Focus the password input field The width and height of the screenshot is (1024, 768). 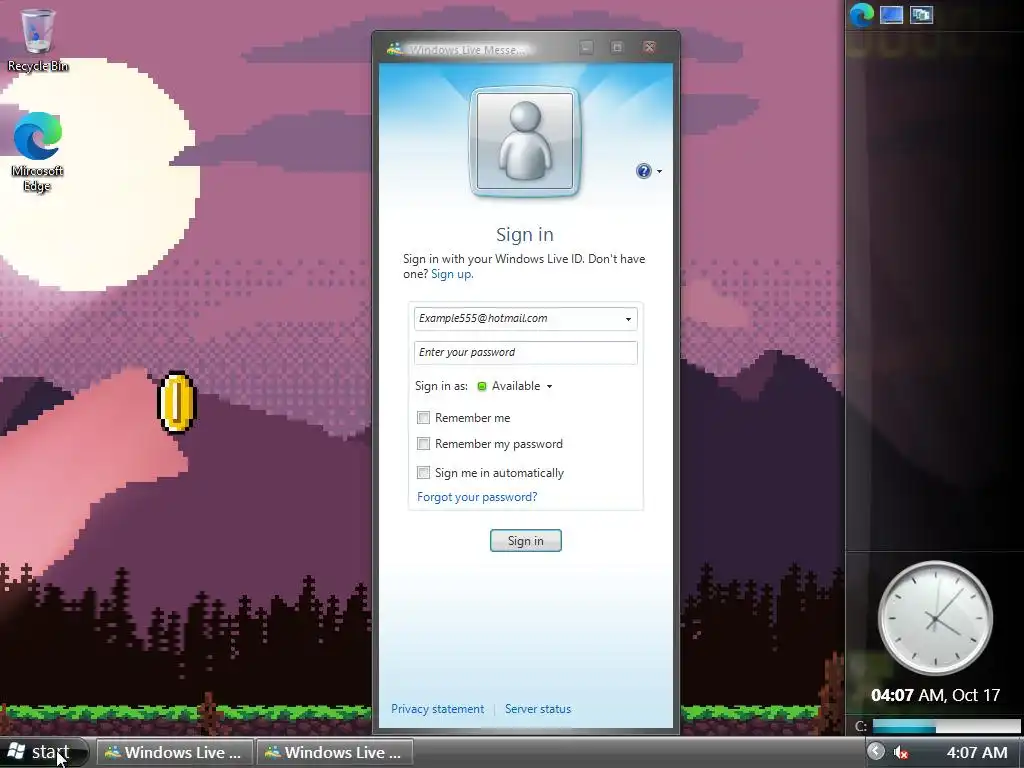click(x=526, y=353)
